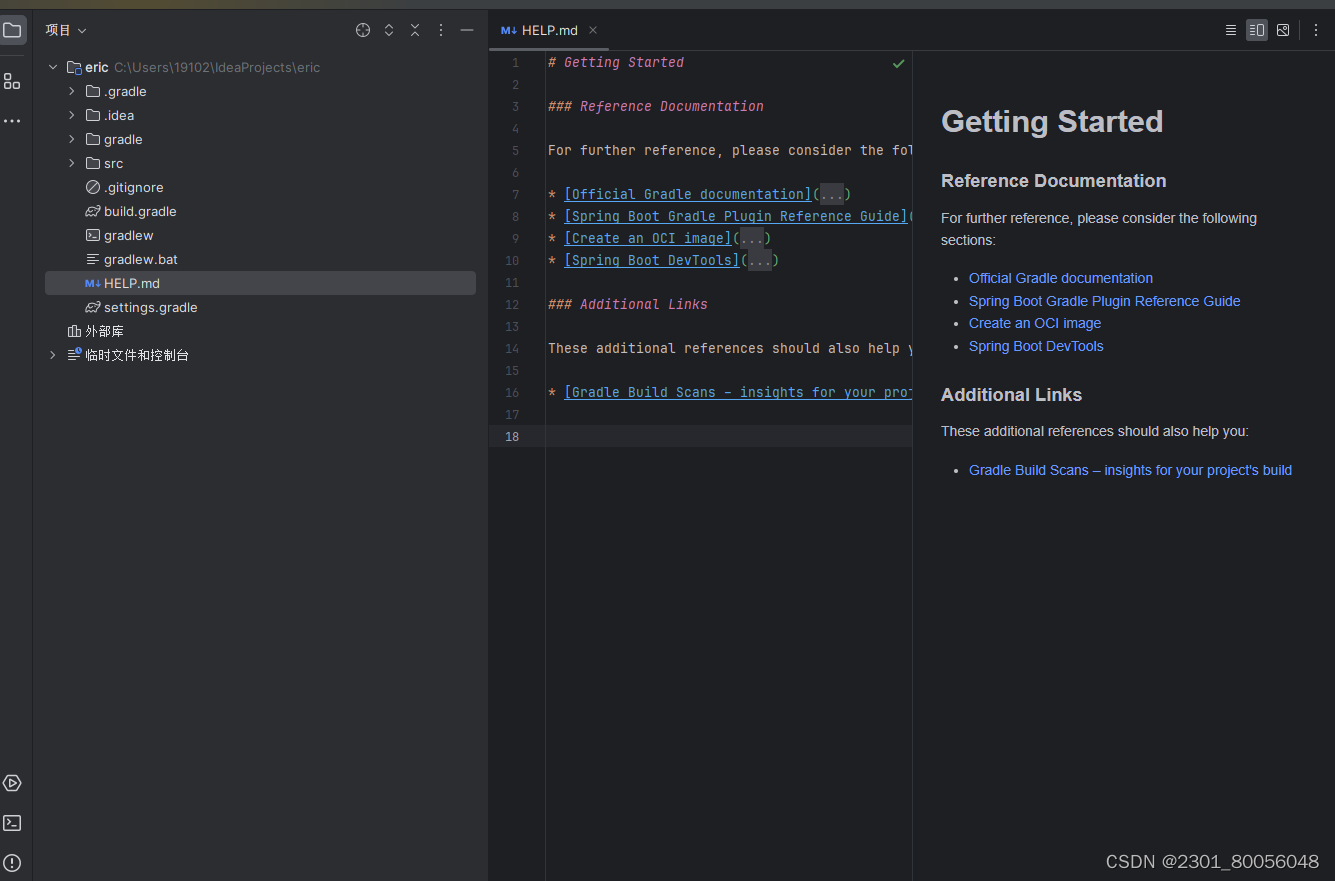The height and width of the screenshot is (881, 1335).
Task: Open build.gradle in project tree
Action: (x=140, y=211)
